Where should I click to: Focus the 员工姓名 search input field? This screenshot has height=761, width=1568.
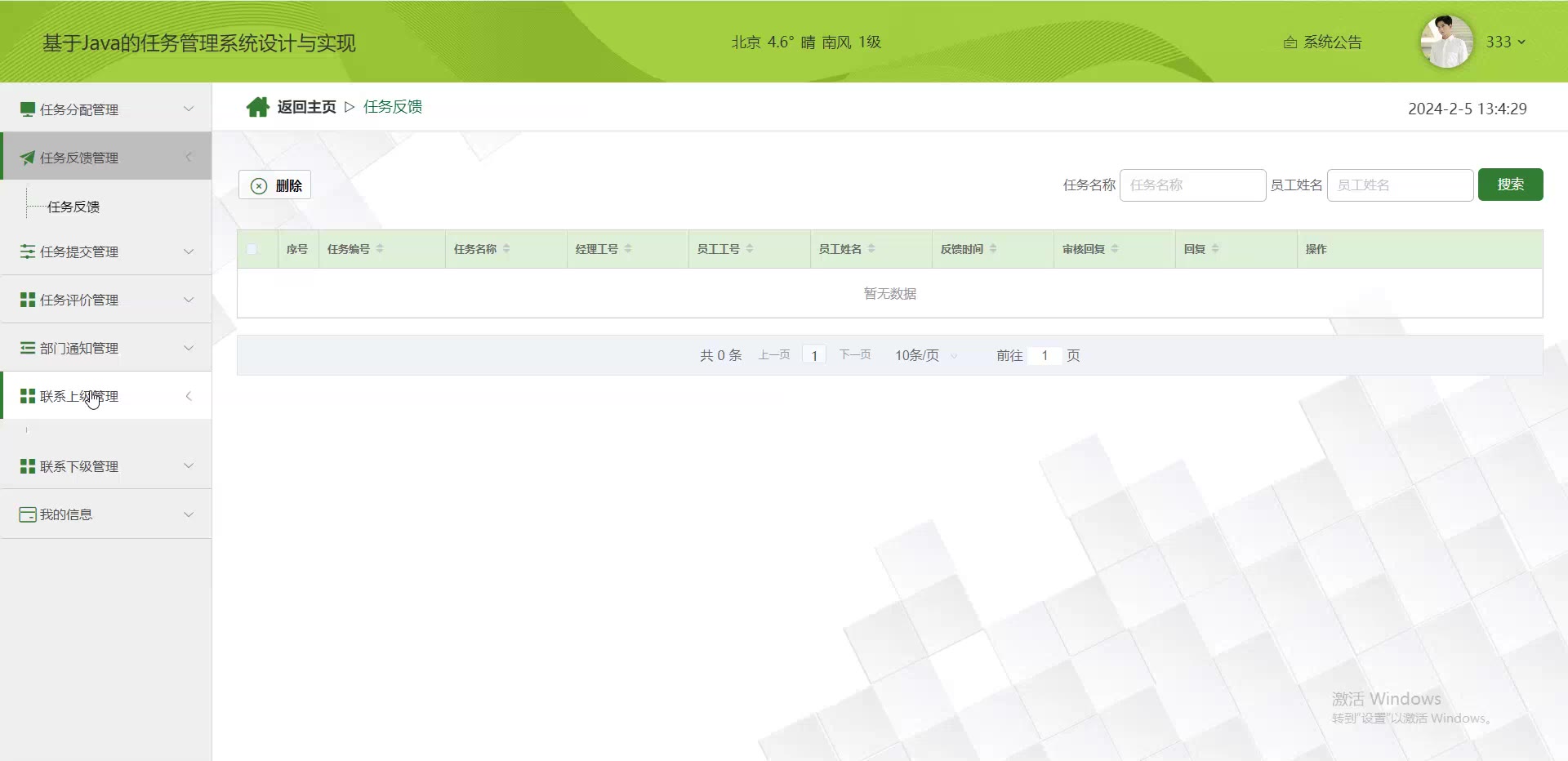pyautogui.click(x=1400, y=185)
